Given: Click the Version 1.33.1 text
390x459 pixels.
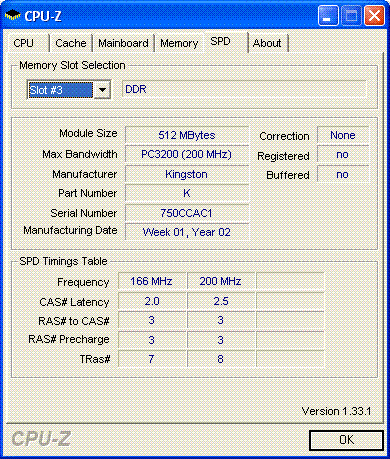Looking at the screenshot, I should [x=336, y=411].
